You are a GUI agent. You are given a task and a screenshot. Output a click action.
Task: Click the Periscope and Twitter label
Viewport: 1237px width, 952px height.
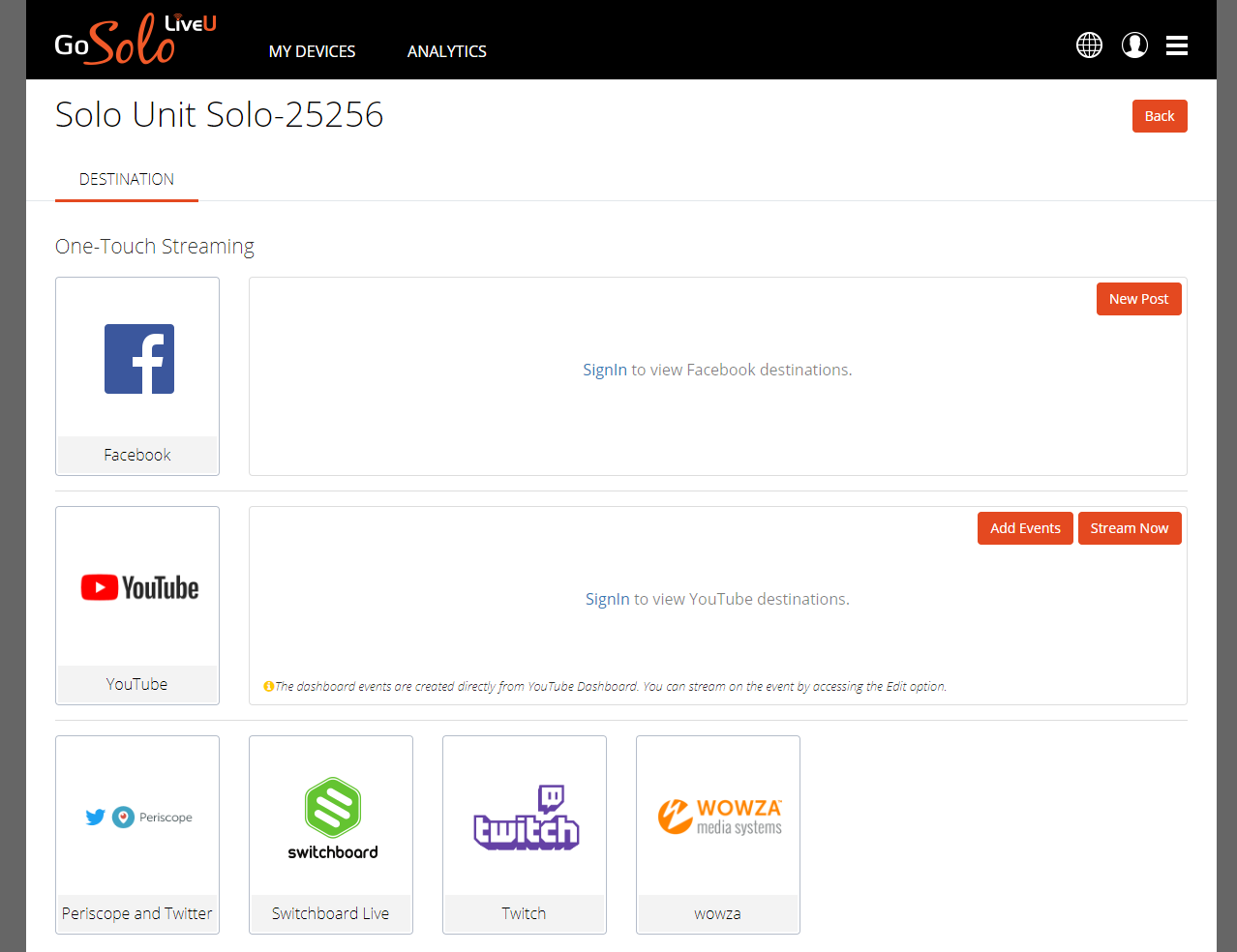pyautogui.click(x=137, y=913)
